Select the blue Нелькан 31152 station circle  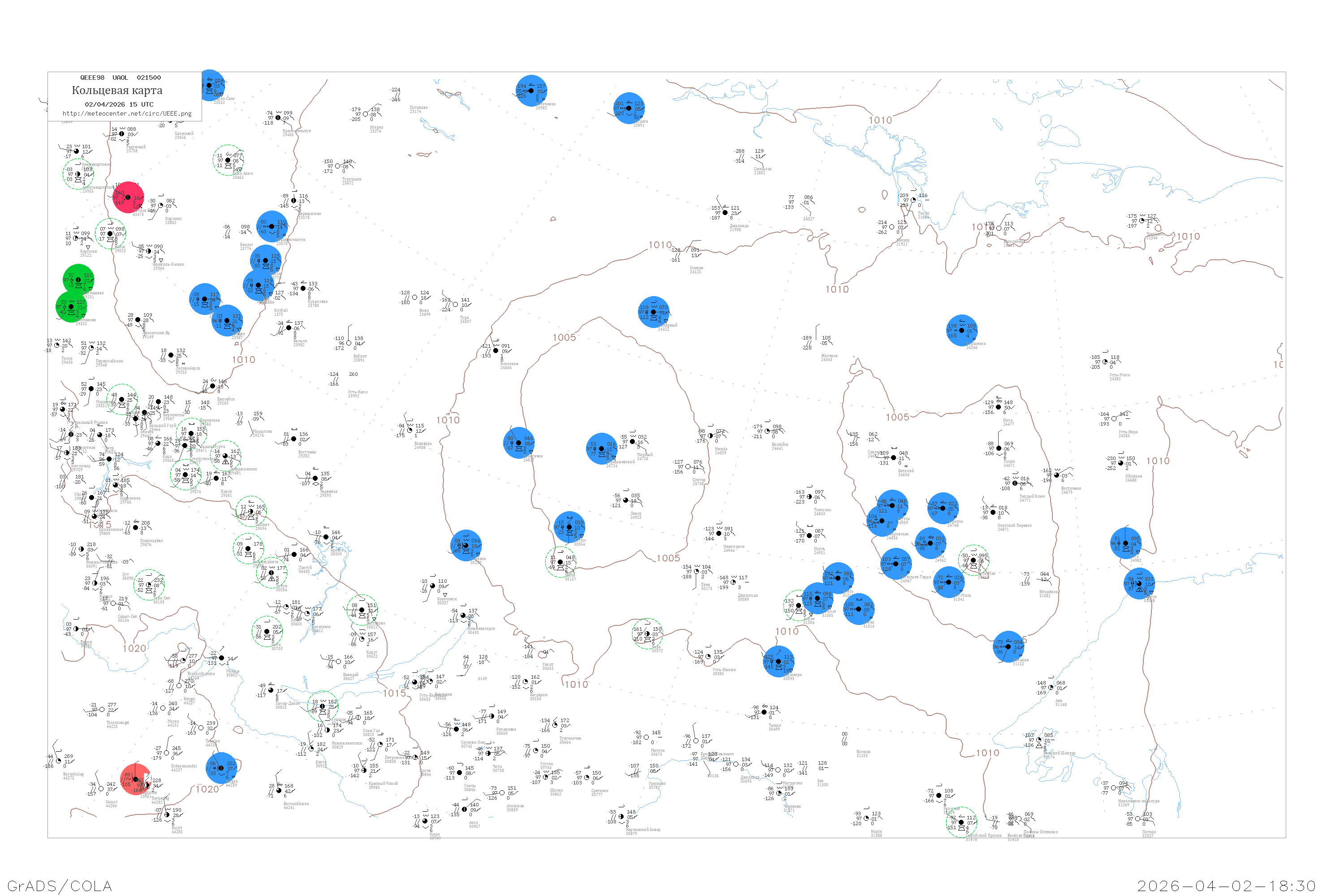click(1008, 647)
